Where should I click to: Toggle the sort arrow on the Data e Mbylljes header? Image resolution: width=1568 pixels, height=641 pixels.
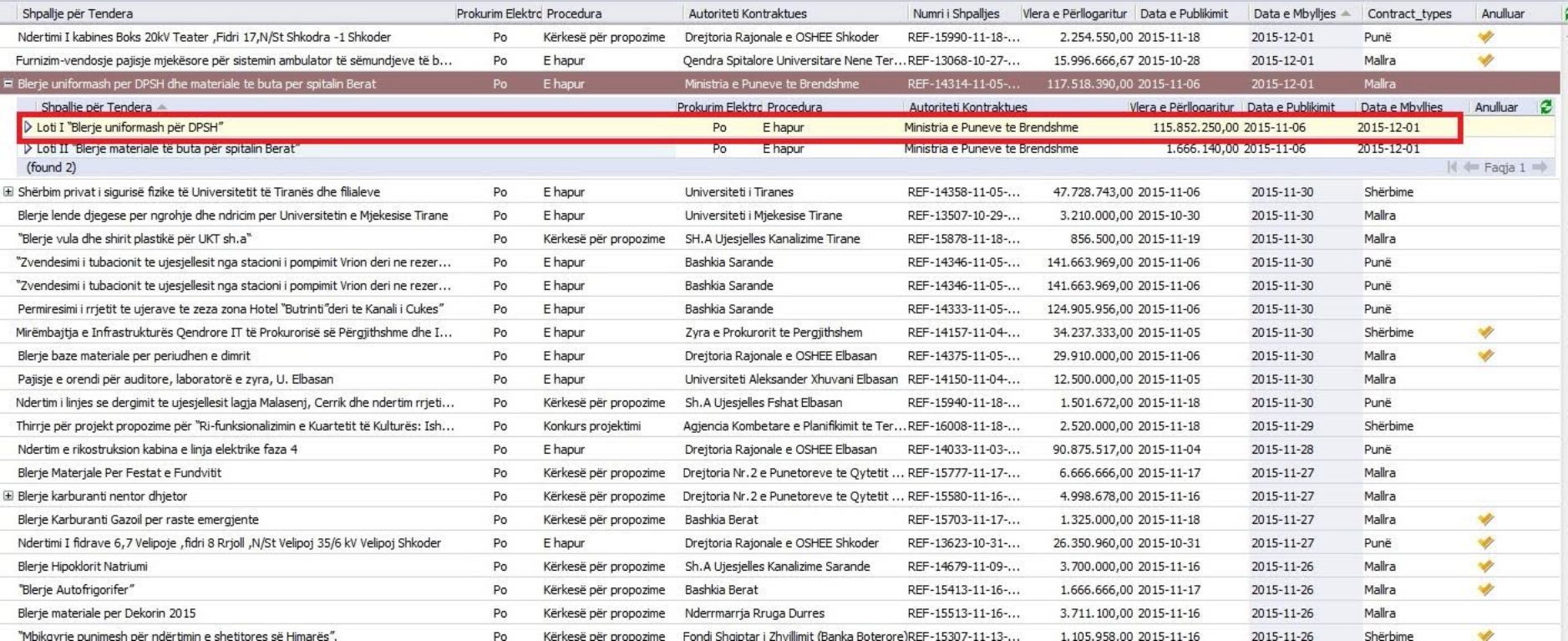1345,13
